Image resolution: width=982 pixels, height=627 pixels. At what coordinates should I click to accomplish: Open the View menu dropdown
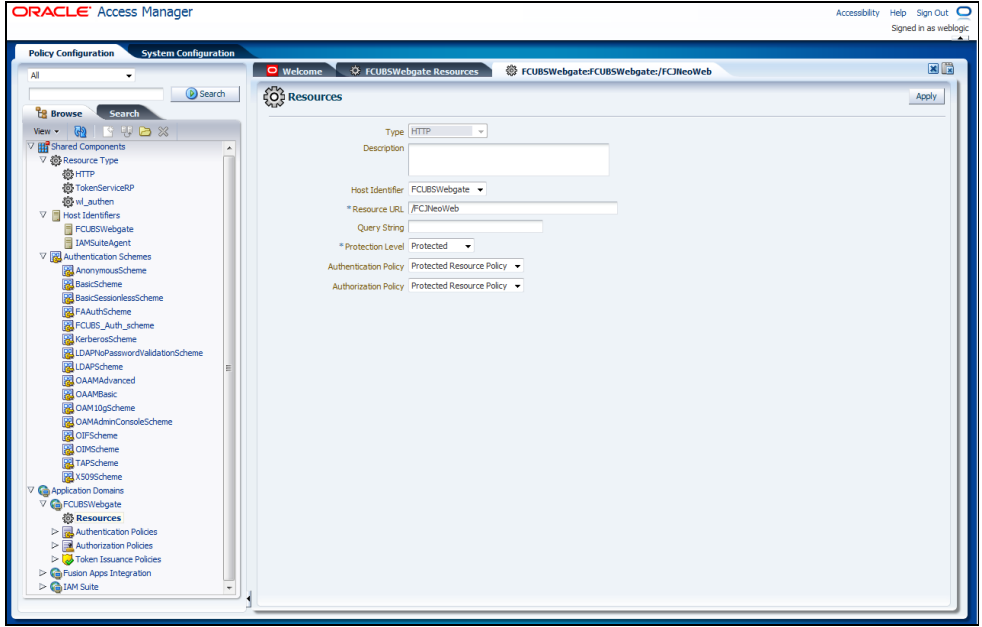click(46, 132)
